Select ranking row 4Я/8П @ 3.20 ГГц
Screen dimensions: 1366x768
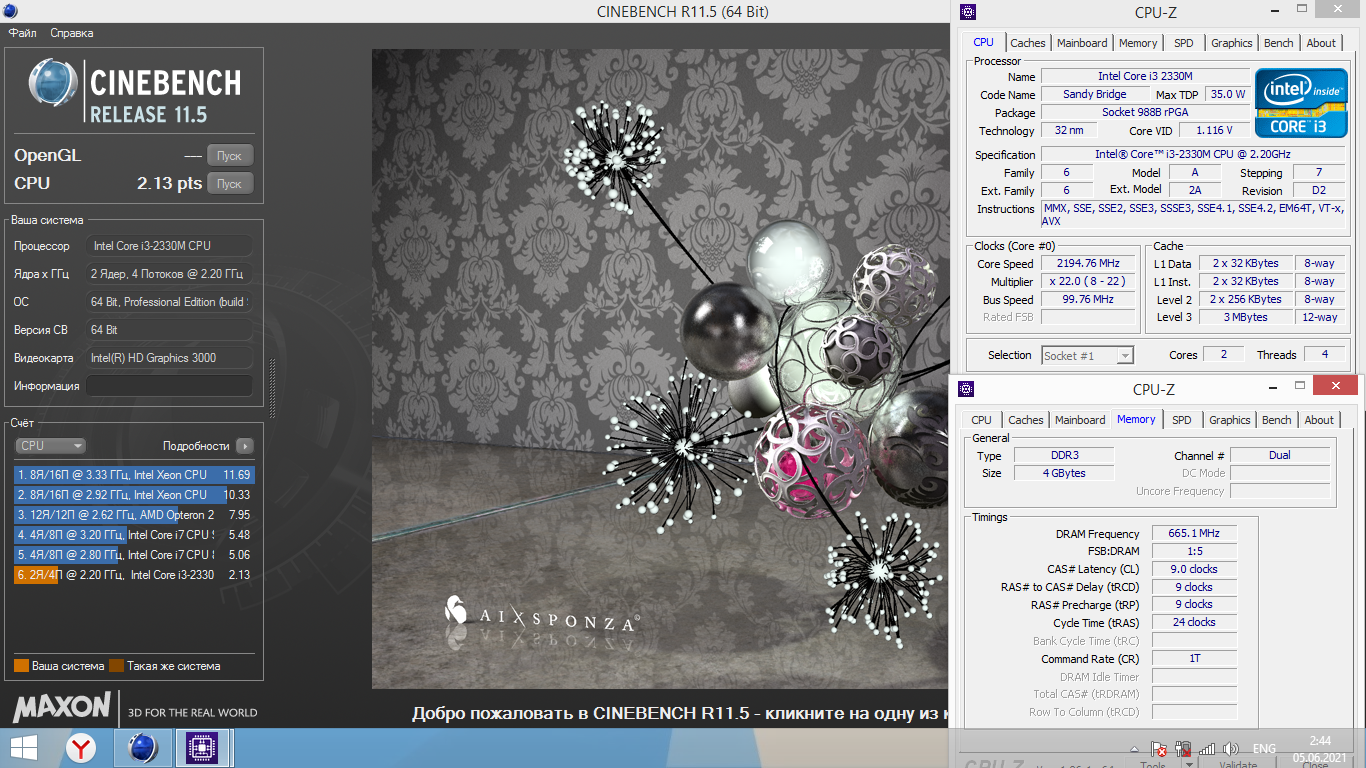tap(134, 535)
